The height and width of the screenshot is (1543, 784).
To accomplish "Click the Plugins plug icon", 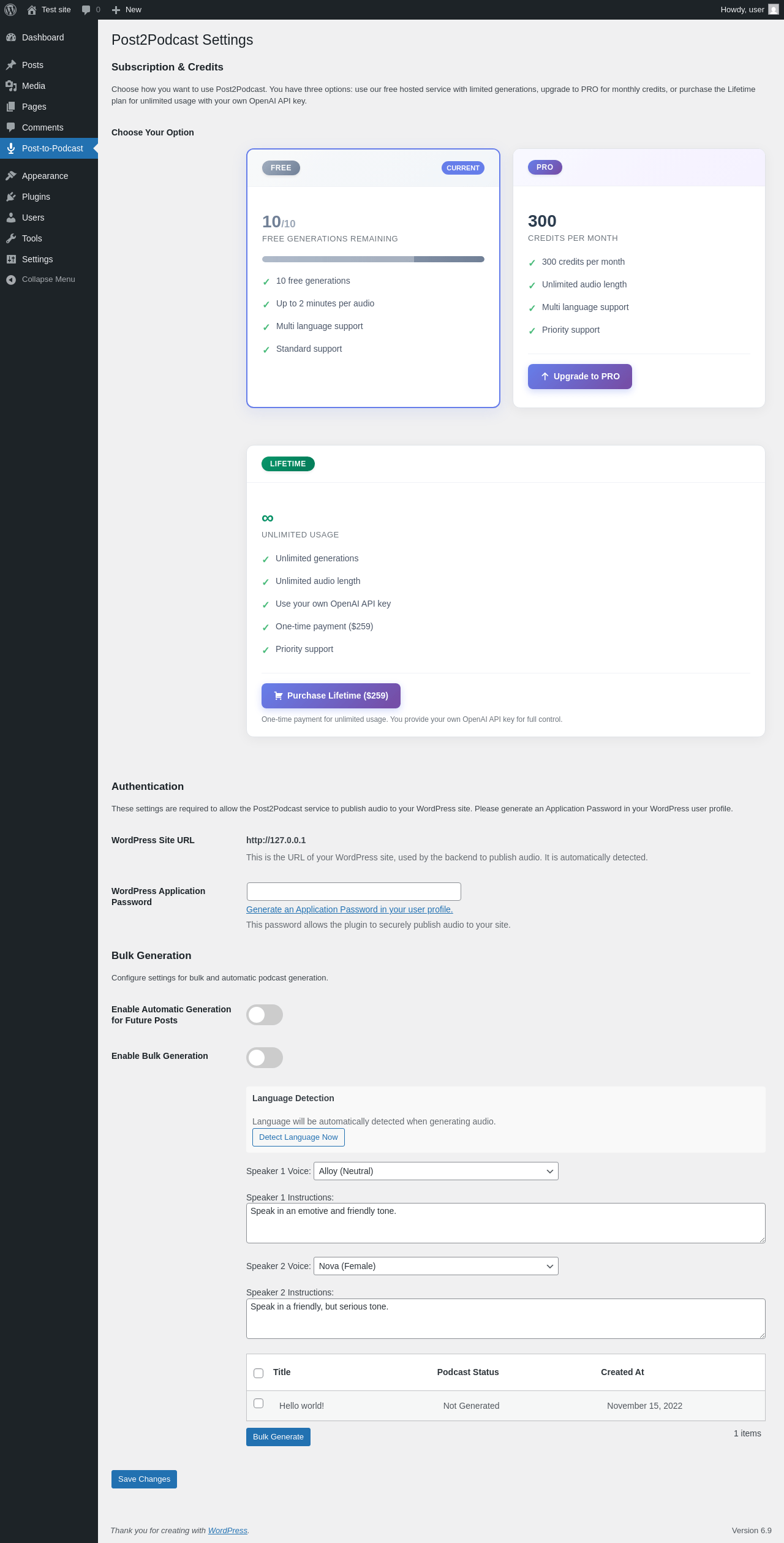I will [x=11, y=197].
